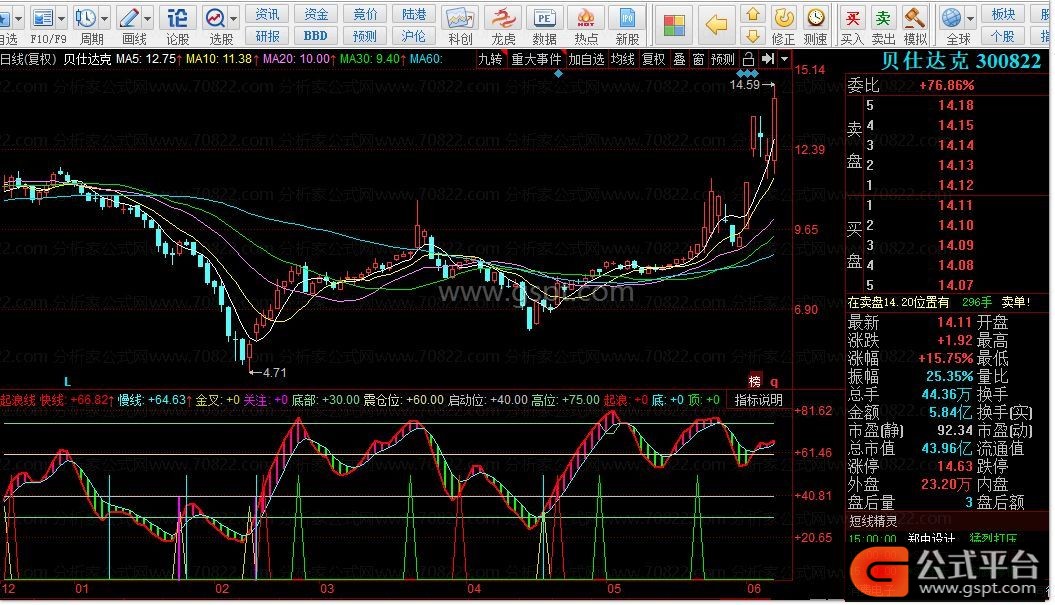The width and height of the screenshot is (1055, 605).
Task: Open the 陆港 Stock Connect tab
Action: (414, 14)
